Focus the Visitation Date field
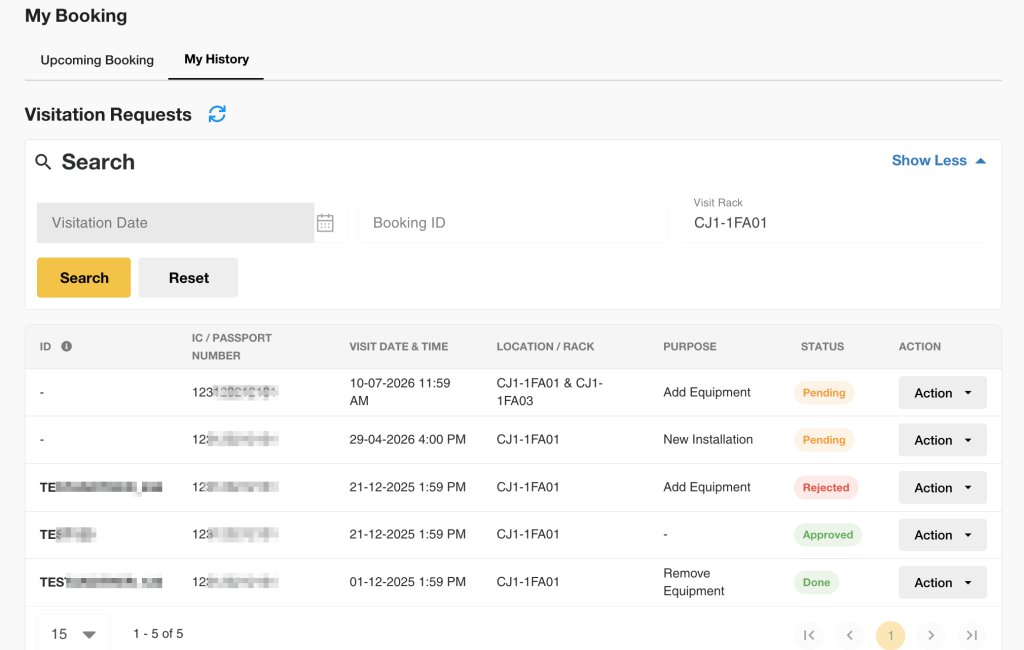 click(x=176, y=223)
